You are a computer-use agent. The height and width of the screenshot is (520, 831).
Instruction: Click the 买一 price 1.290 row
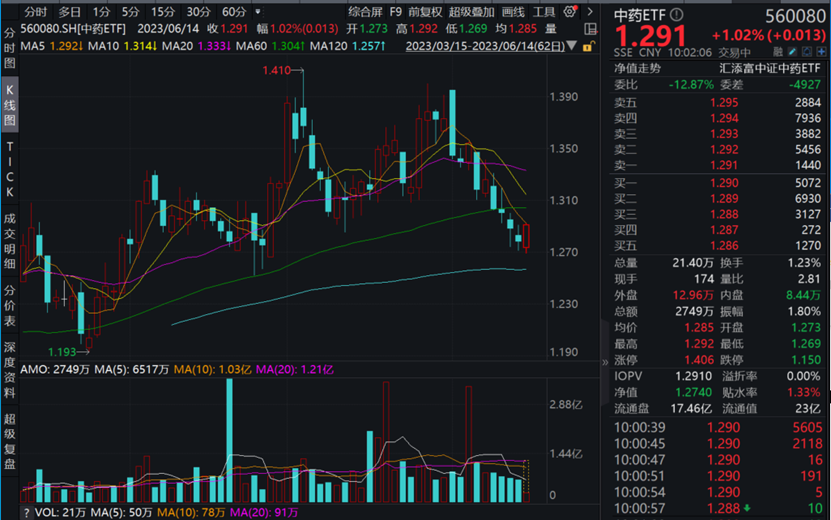point(718,183)
